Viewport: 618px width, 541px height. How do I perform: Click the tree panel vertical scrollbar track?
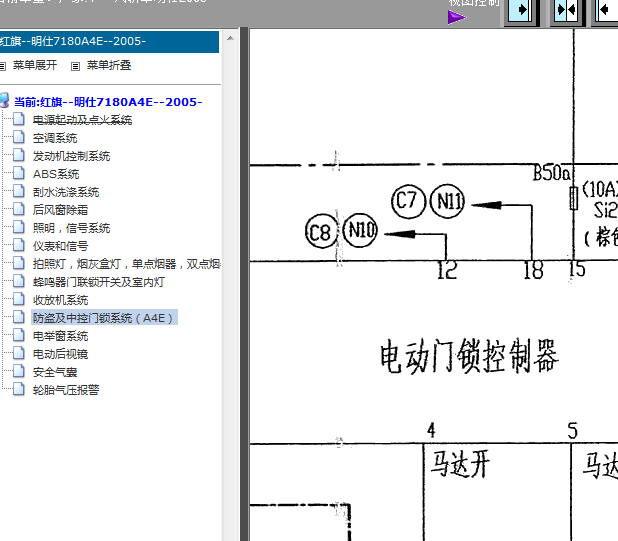[x=231, y=292]
